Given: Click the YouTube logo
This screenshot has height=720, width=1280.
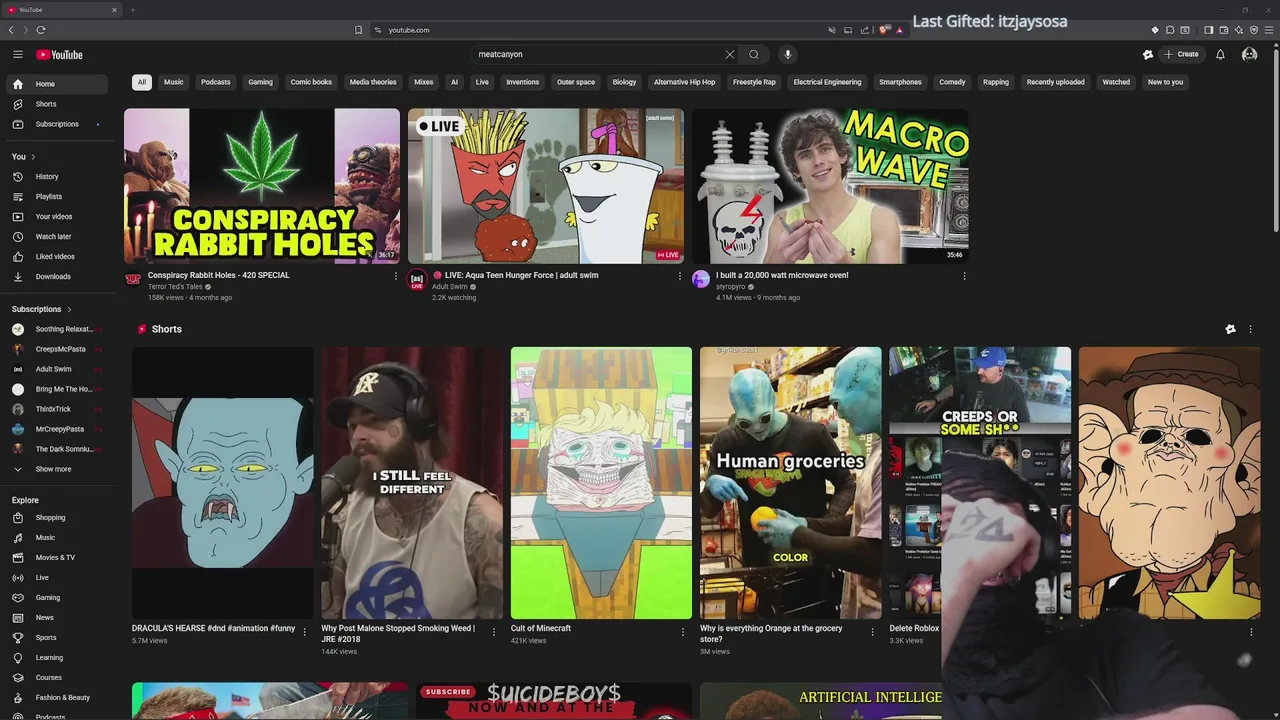Looking at the screenshot, I should pos(59,54).
